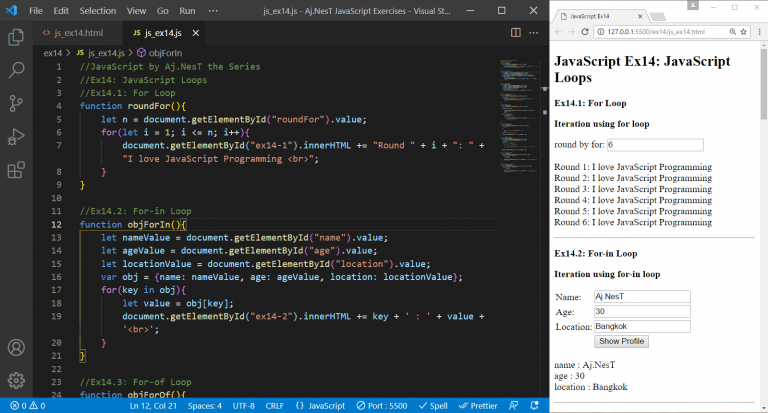Bookmark the page with star icon
This screenshot has width=768, height=413.
(744, 32)
